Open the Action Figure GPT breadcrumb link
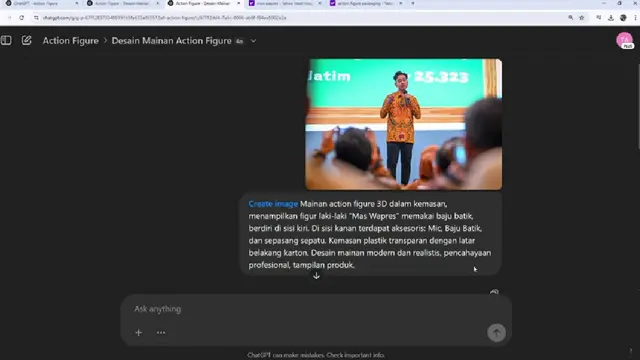Screen dimensions: 640x360 (x=71, y=41)
